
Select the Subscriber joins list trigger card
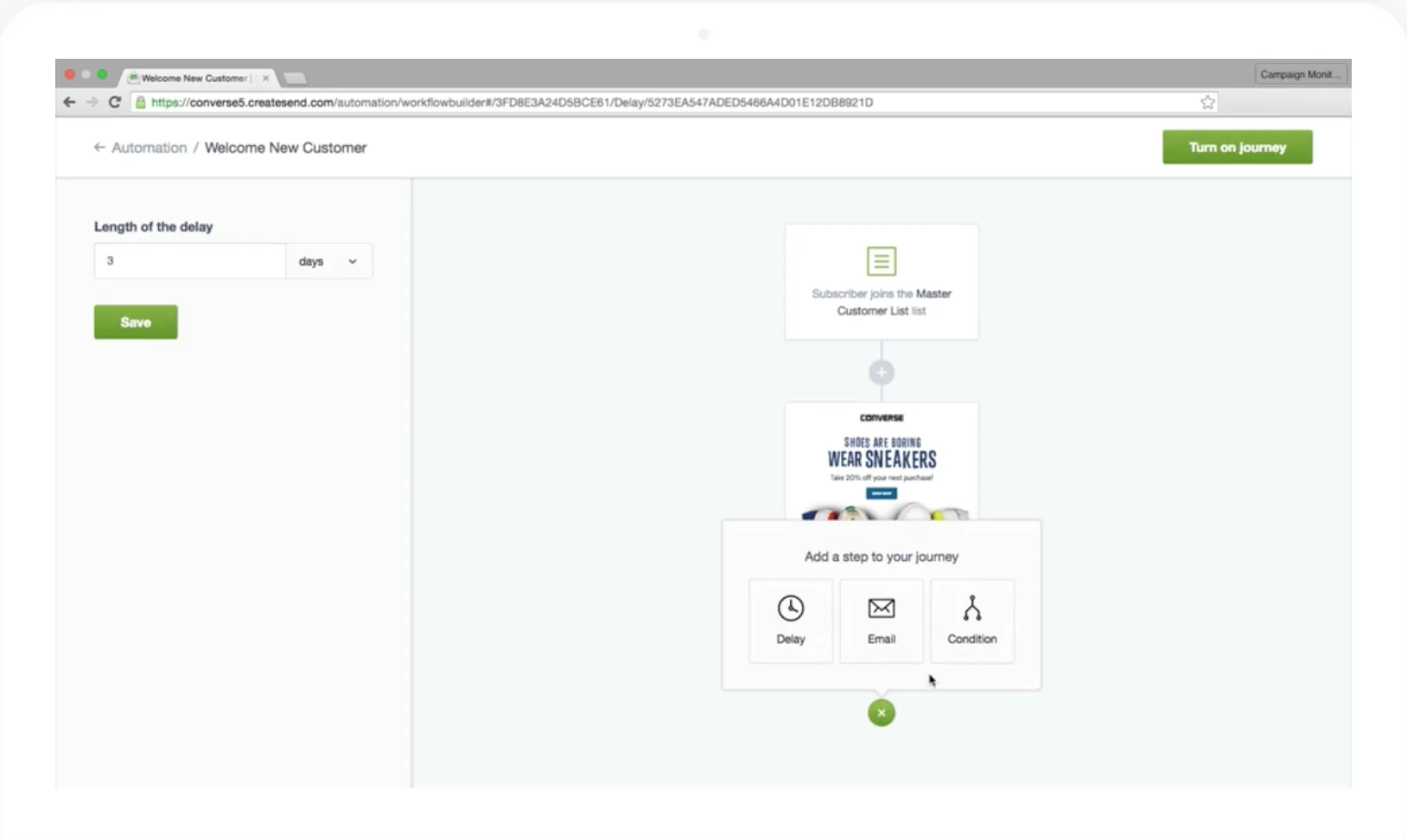pos(882,282)
